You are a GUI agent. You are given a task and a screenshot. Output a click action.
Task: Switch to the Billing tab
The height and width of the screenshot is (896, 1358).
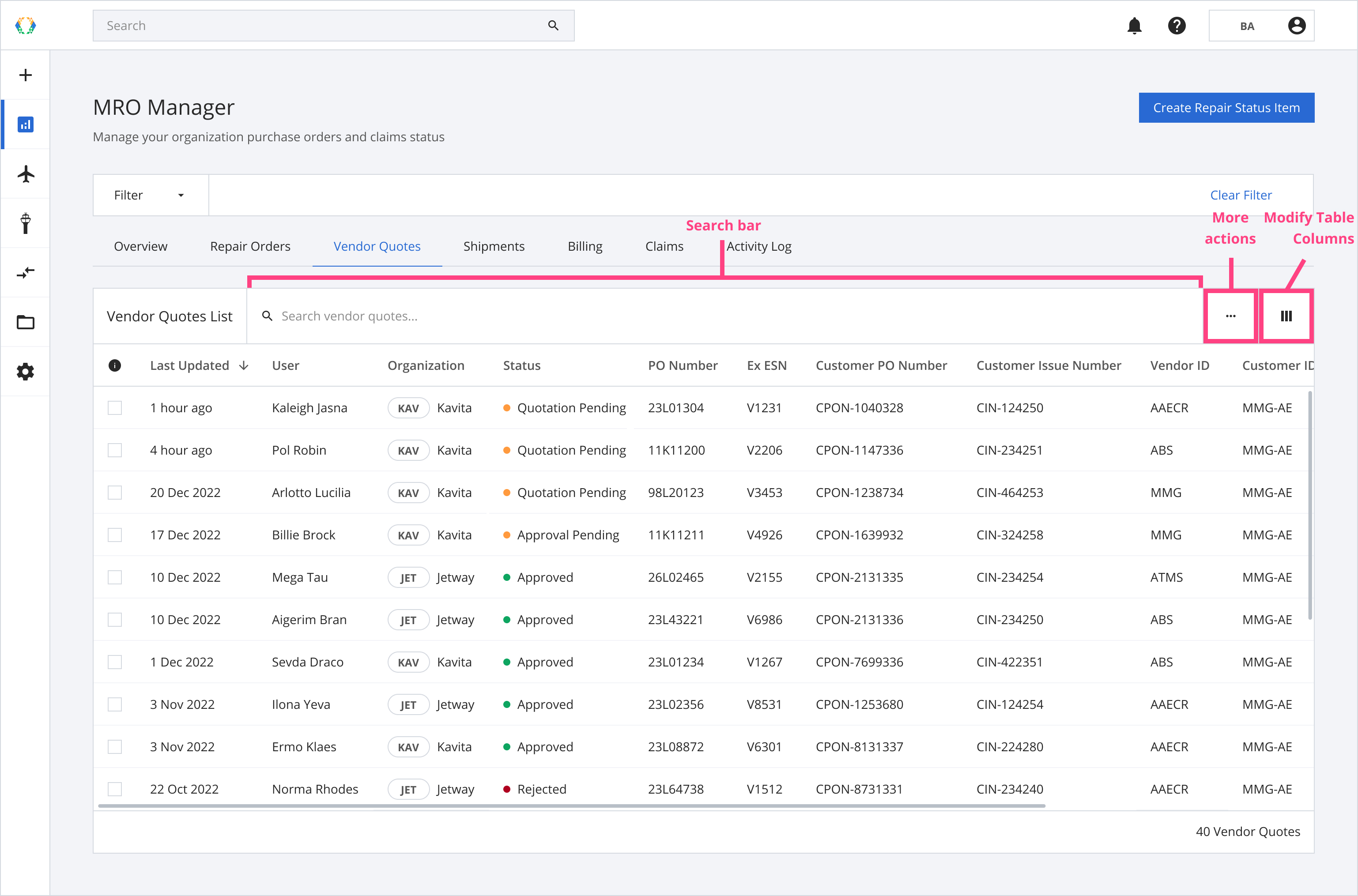click(x=585, y=246)
